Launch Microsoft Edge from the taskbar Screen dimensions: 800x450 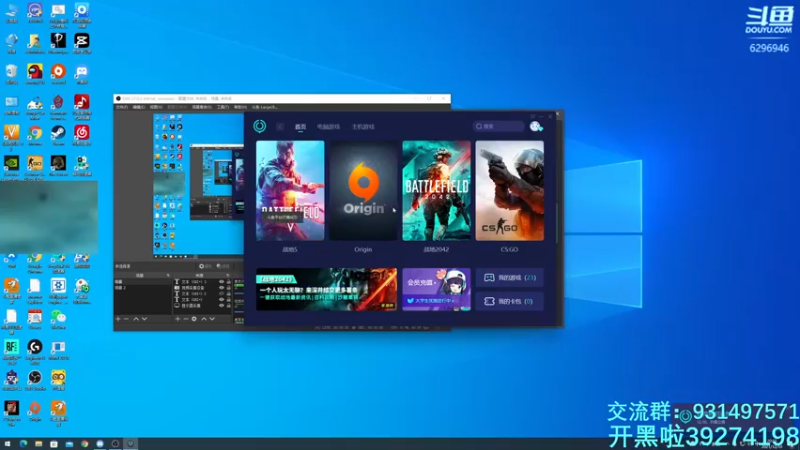point(23,444)
